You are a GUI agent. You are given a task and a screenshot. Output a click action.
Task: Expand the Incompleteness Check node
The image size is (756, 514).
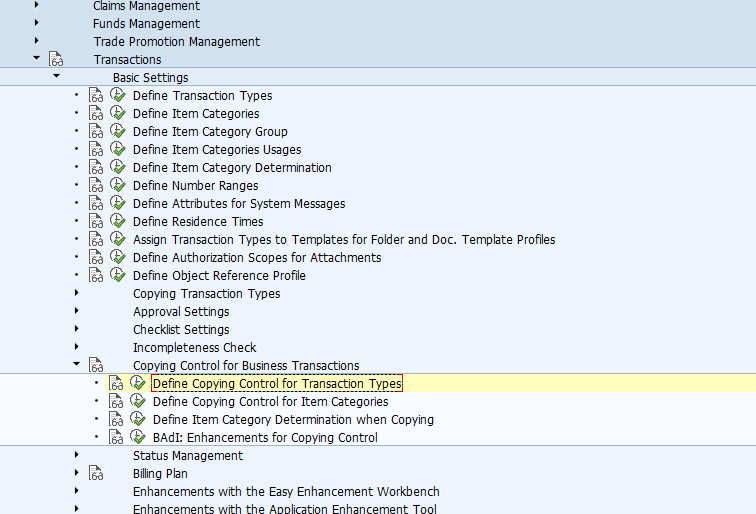[x=76, y=347]
